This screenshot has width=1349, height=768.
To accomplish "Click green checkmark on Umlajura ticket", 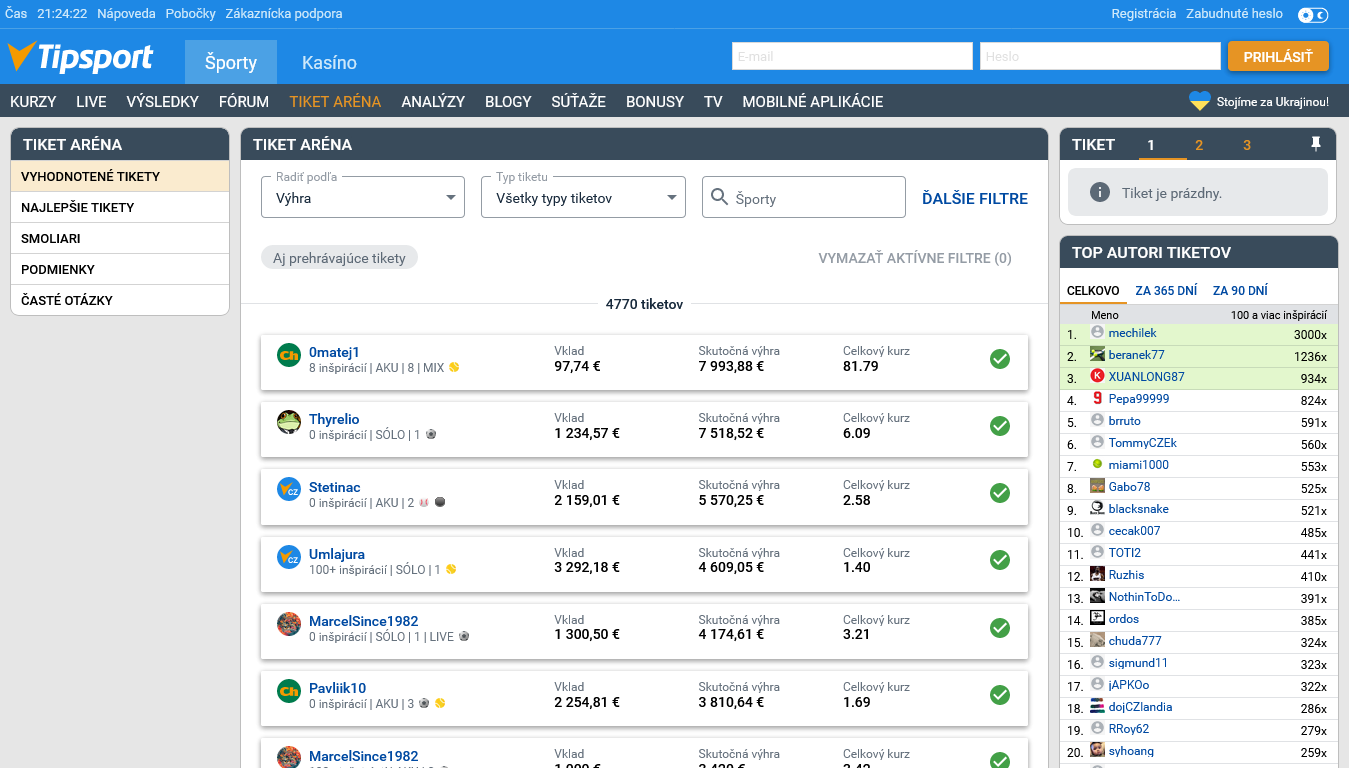I will tap(999, 560).
